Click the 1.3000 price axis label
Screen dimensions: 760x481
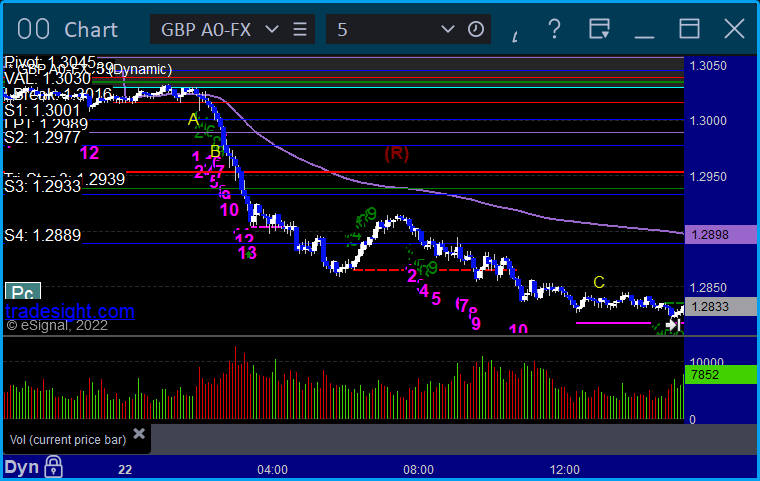tap(708, 121)
